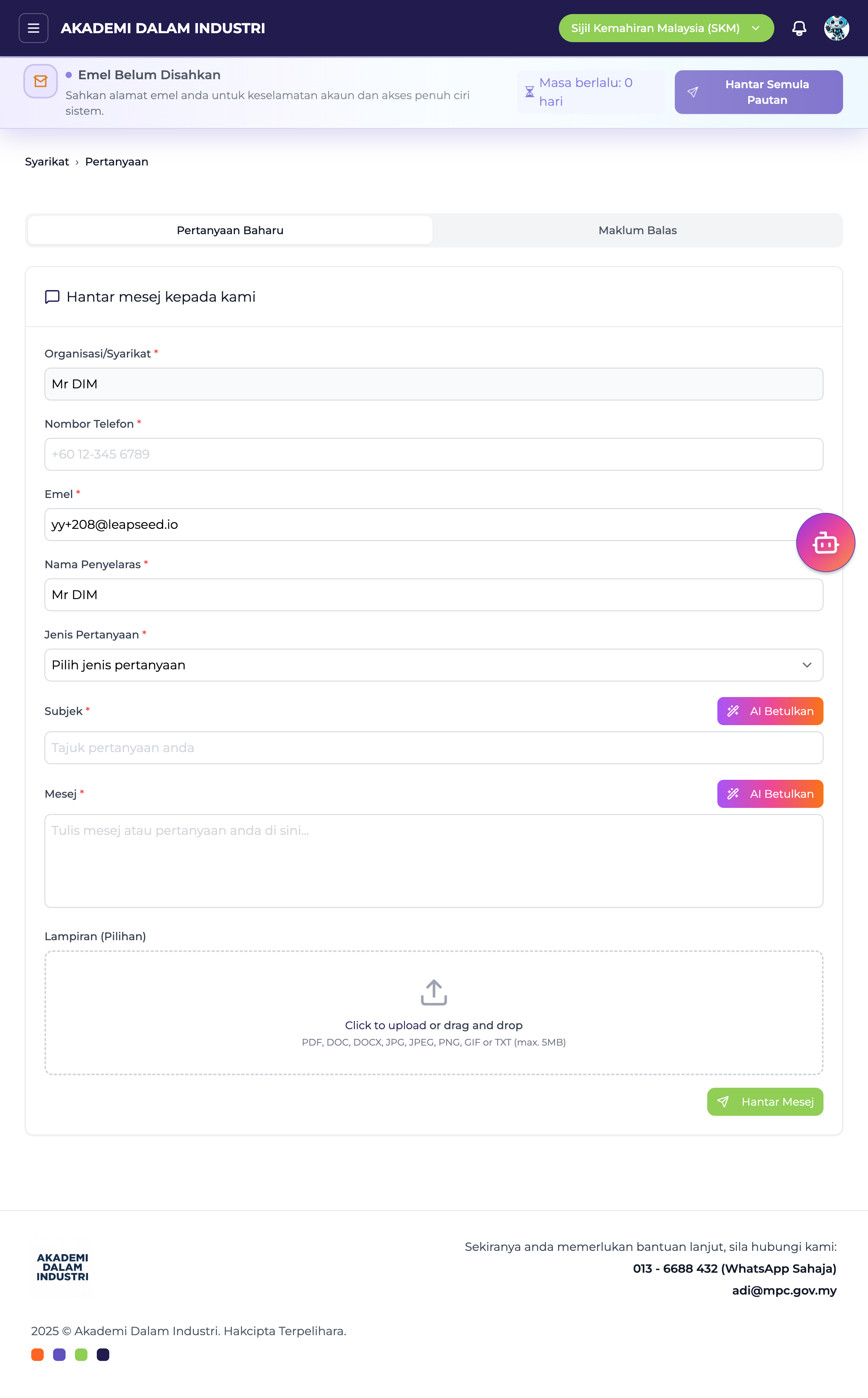Focus the Nombor Telefon input field
This screenshot has height=1398, width=868.
point(434,455)
